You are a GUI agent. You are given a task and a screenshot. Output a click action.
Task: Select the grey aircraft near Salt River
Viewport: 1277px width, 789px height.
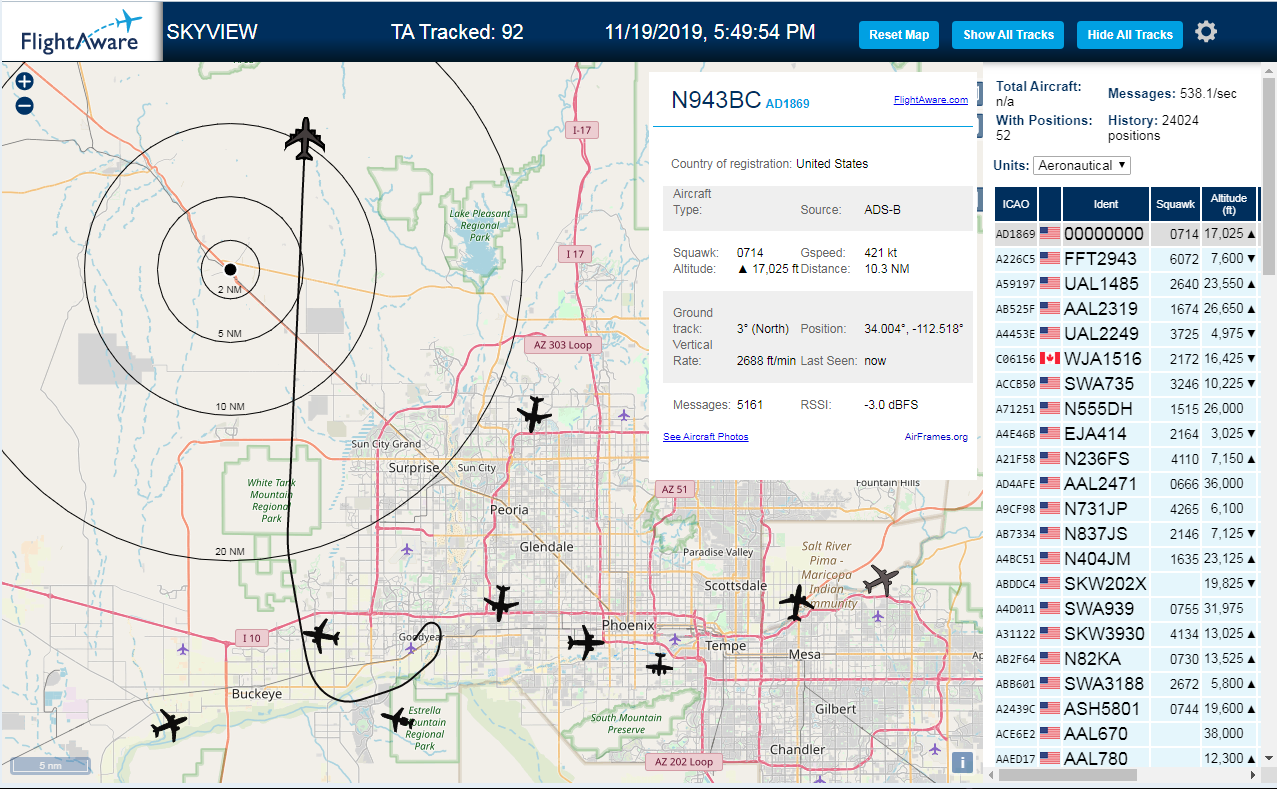pyautogui.click(x=881, y=579)
